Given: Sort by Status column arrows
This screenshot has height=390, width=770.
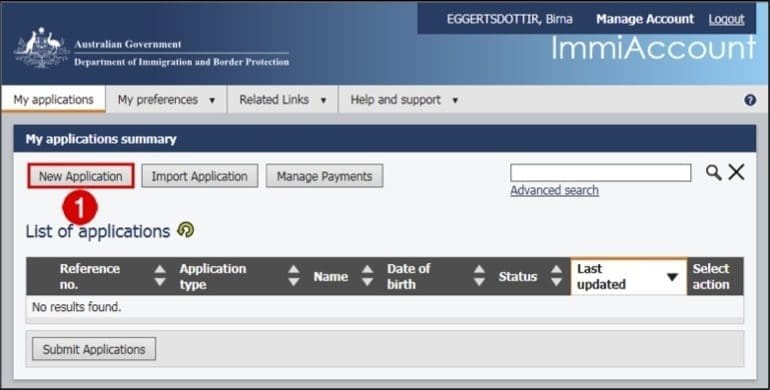Looking at the screenshot, I should coord(556,276).
